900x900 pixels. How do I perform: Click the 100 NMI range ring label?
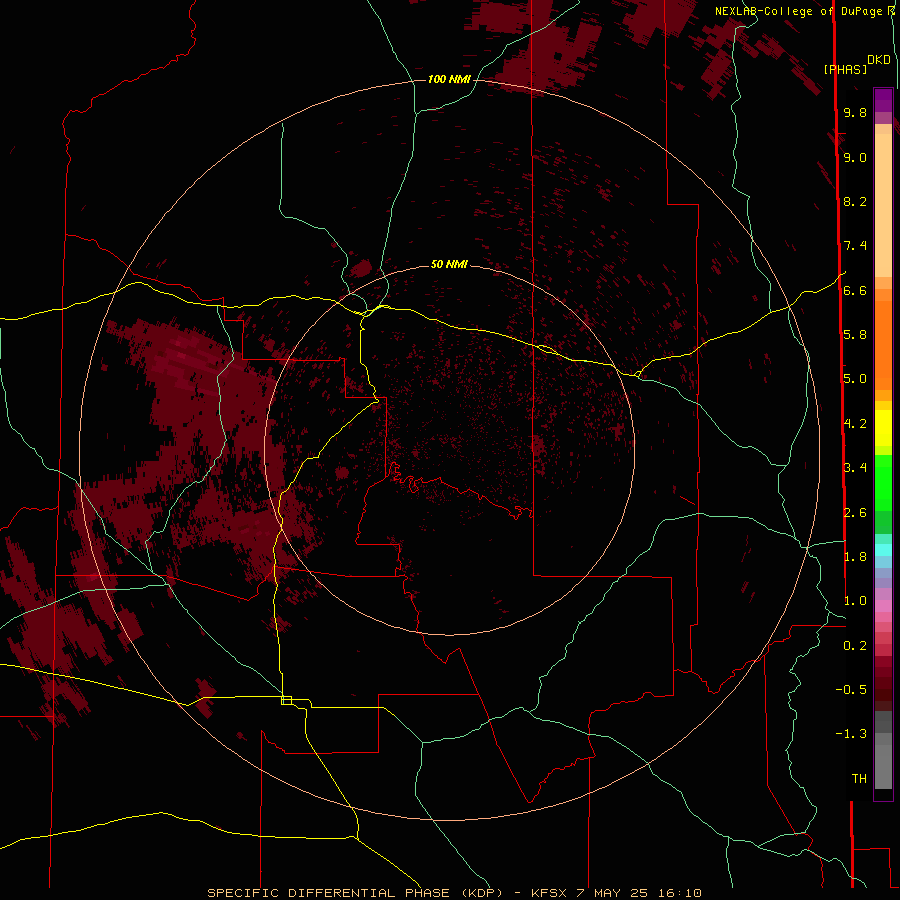tap(449, 79)
